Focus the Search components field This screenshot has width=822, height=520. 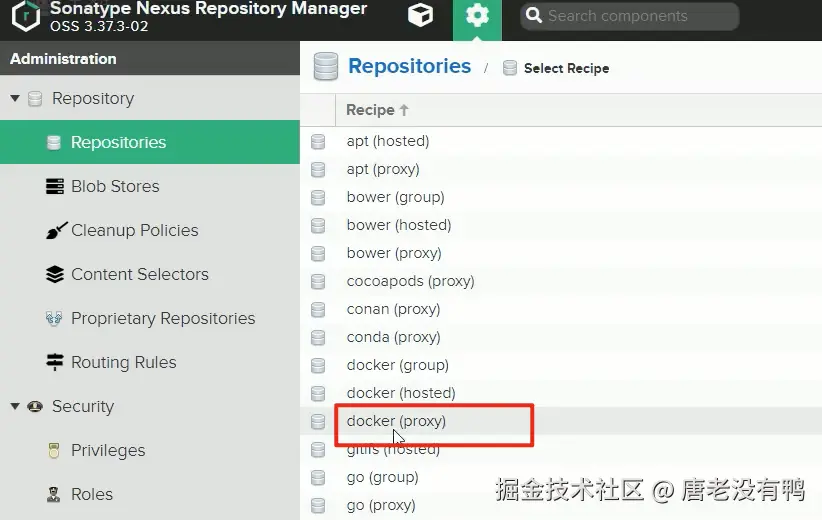click(x=630, y=16)
